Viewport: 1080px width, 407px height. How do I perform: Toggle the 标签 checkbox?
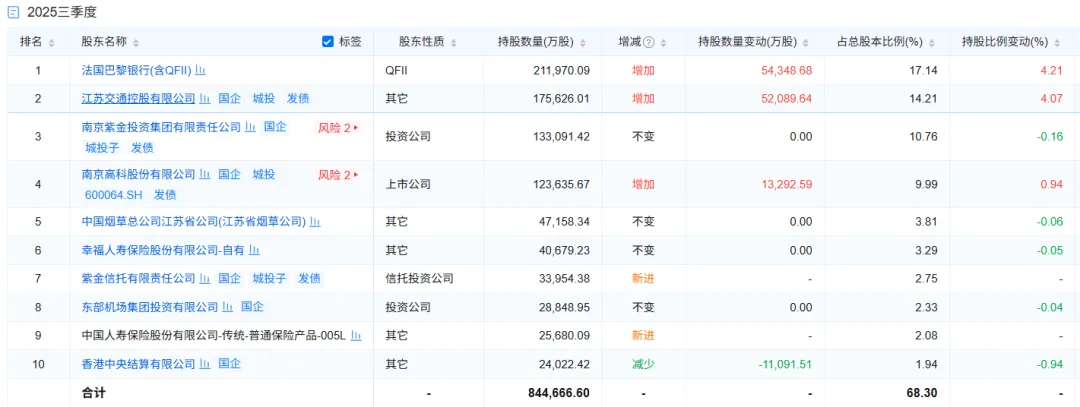coord(328,42)
